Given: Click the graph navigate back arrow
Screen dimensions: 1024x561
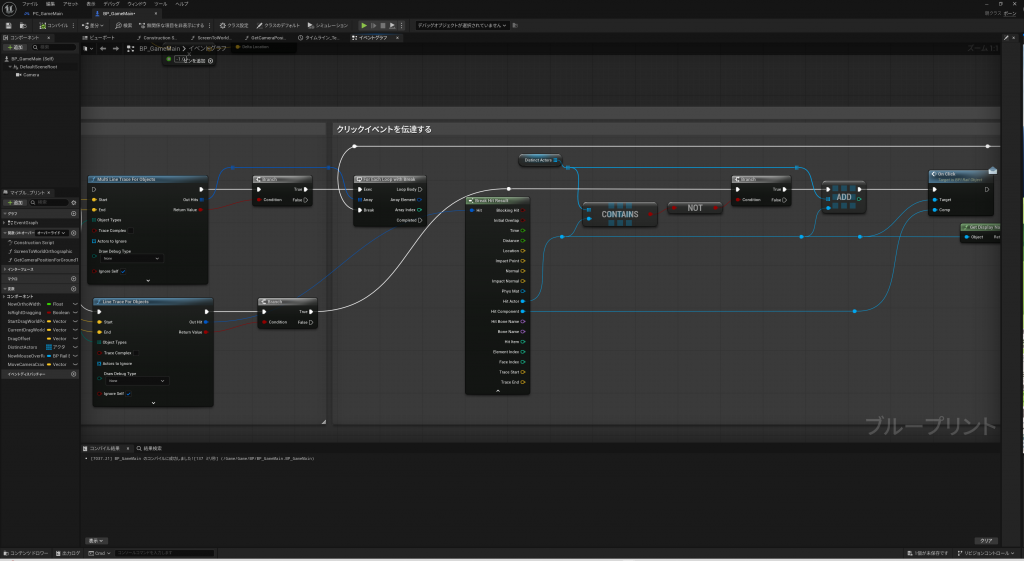Looking at the screenshot, I should [103, 48].
